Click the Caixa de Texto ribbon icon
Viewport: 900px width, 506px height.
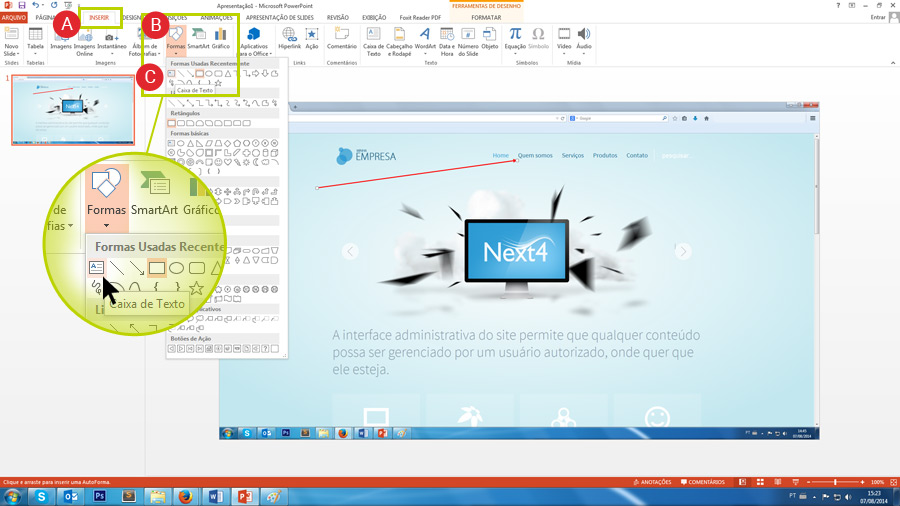(373, 37)
